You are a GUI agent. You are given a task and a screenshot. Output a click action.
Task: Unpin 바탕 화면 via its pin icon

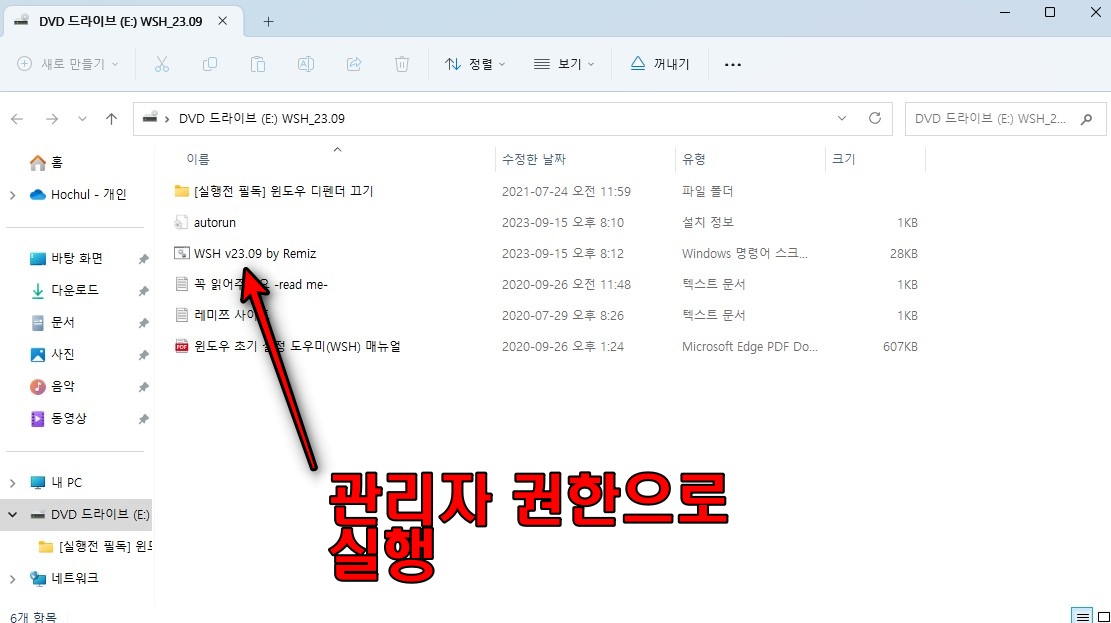(x=143, y=259)
